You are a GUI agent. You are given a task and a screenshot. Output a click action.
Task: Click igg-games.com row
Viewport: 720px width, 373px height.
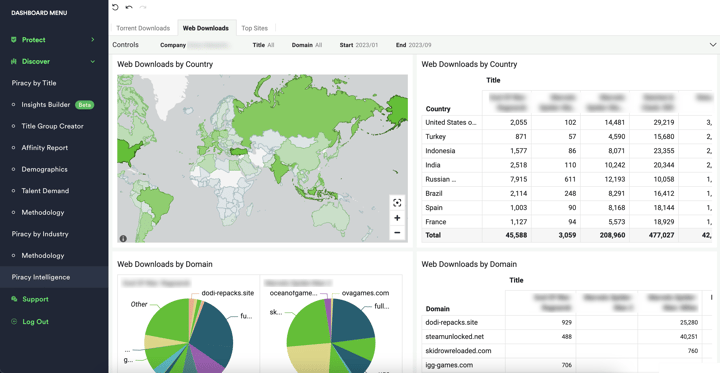pyautogui.click(x=449, y=365)
